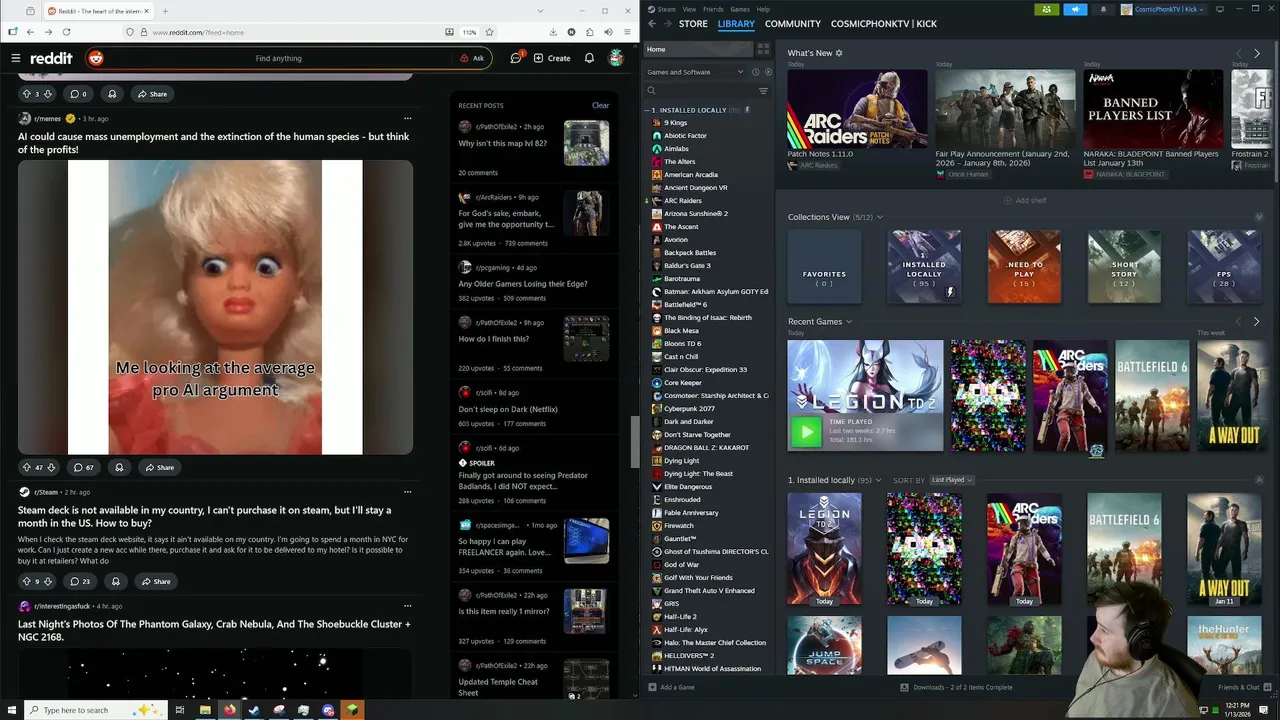Share the AI meme post
This screenshot has width=1280, height=720.
(159, 467)
